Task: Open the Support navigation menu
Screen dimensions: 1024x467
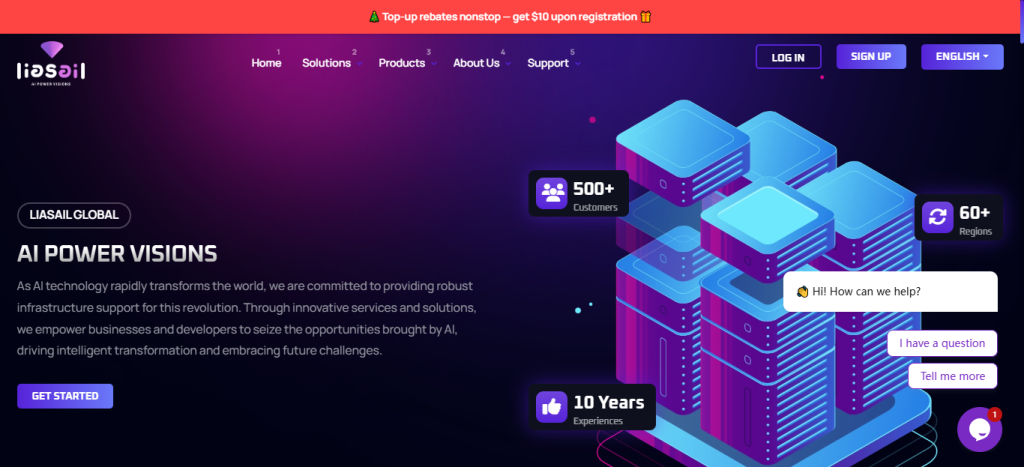Action: coord(552,63)
